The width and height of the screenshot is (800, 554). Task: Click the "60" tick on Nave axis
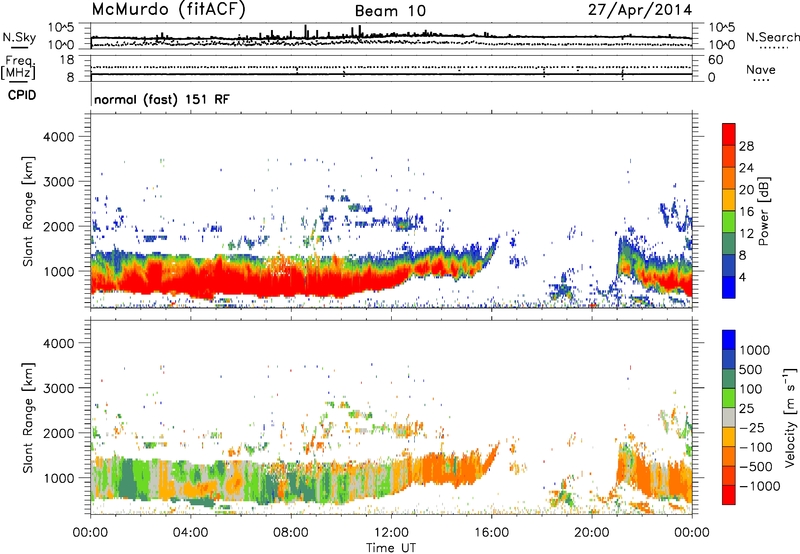click(x=715, y=60)
